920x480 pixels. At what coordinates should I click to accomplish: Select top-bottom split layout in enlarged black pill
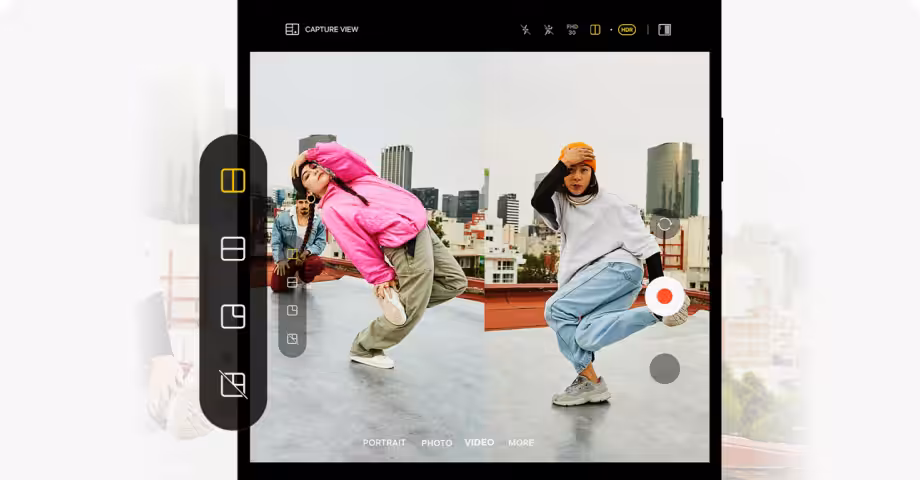(x=233, y=249)
